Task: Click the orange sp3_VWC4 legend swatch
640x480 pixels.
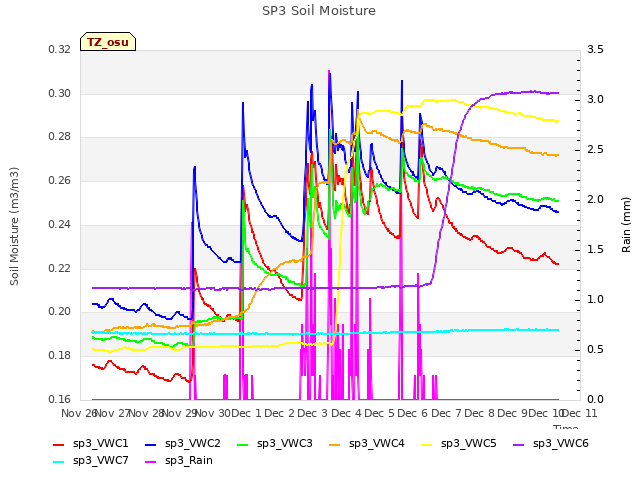Action: 335,444
